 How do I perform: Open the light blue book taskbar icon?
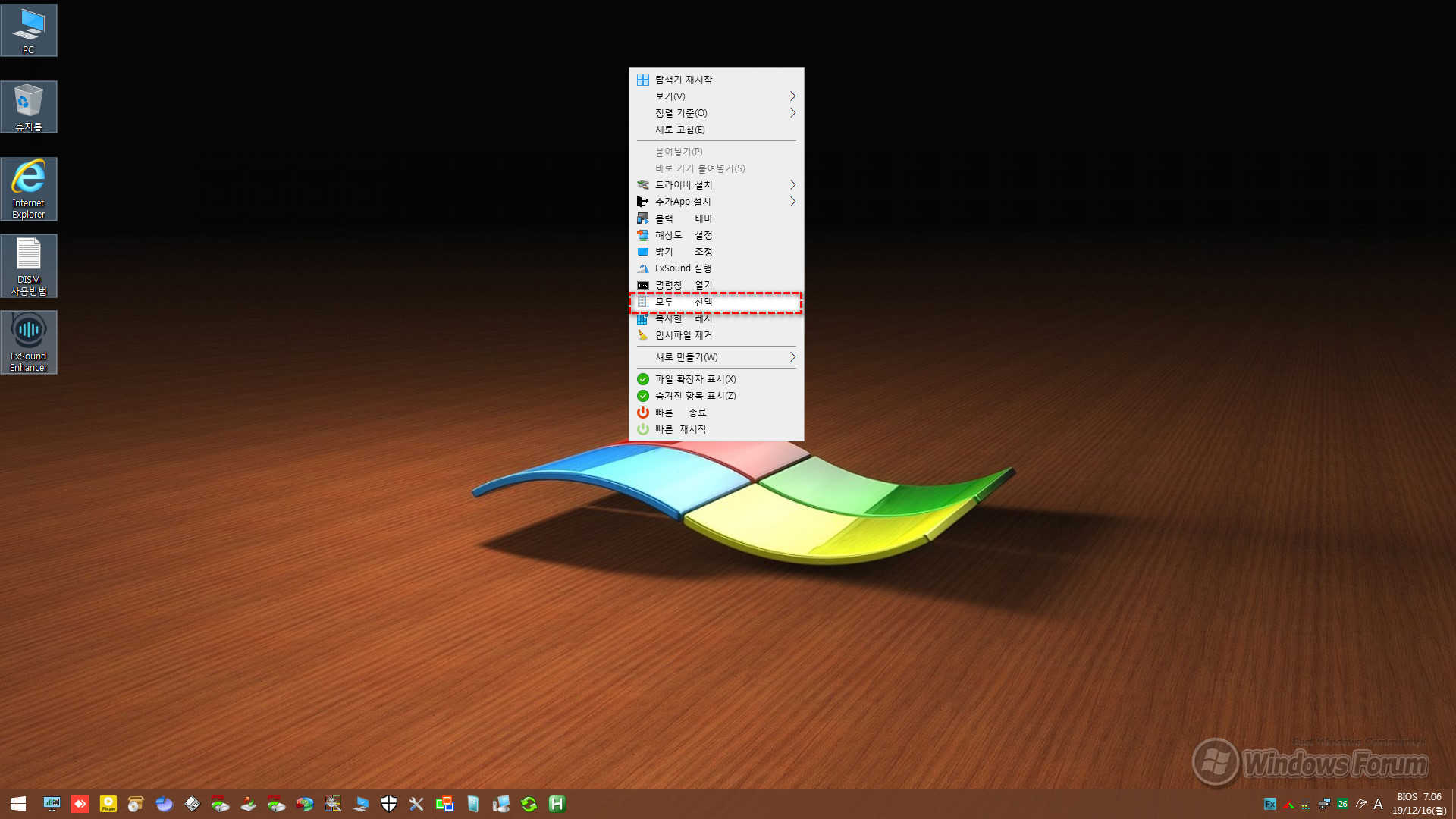(x=473, y=804)
